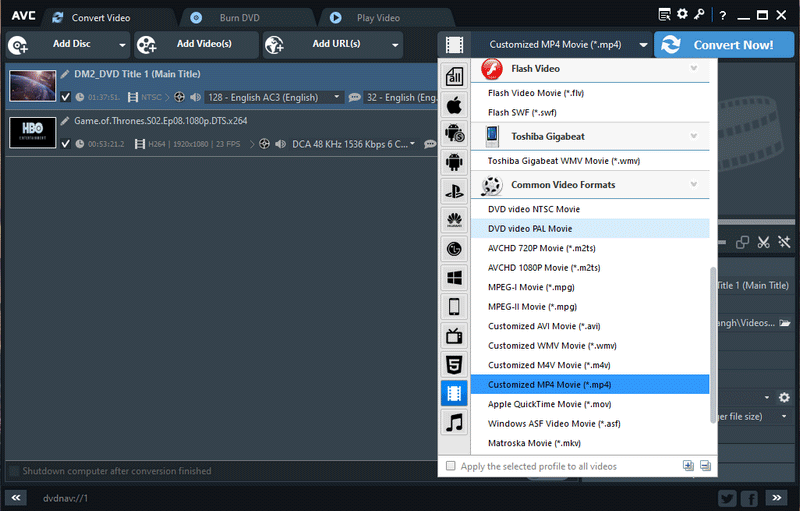Viewport: 800px width, 511px height.
Task: Select DVD video PAL Movie
Action: (590, 228)
